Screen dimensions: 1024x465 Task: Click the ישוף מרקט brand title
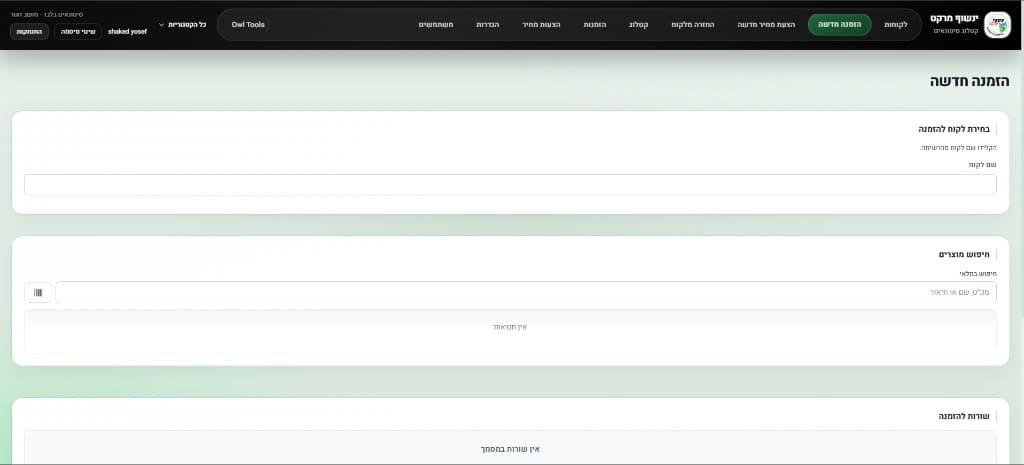click(954, 19)
